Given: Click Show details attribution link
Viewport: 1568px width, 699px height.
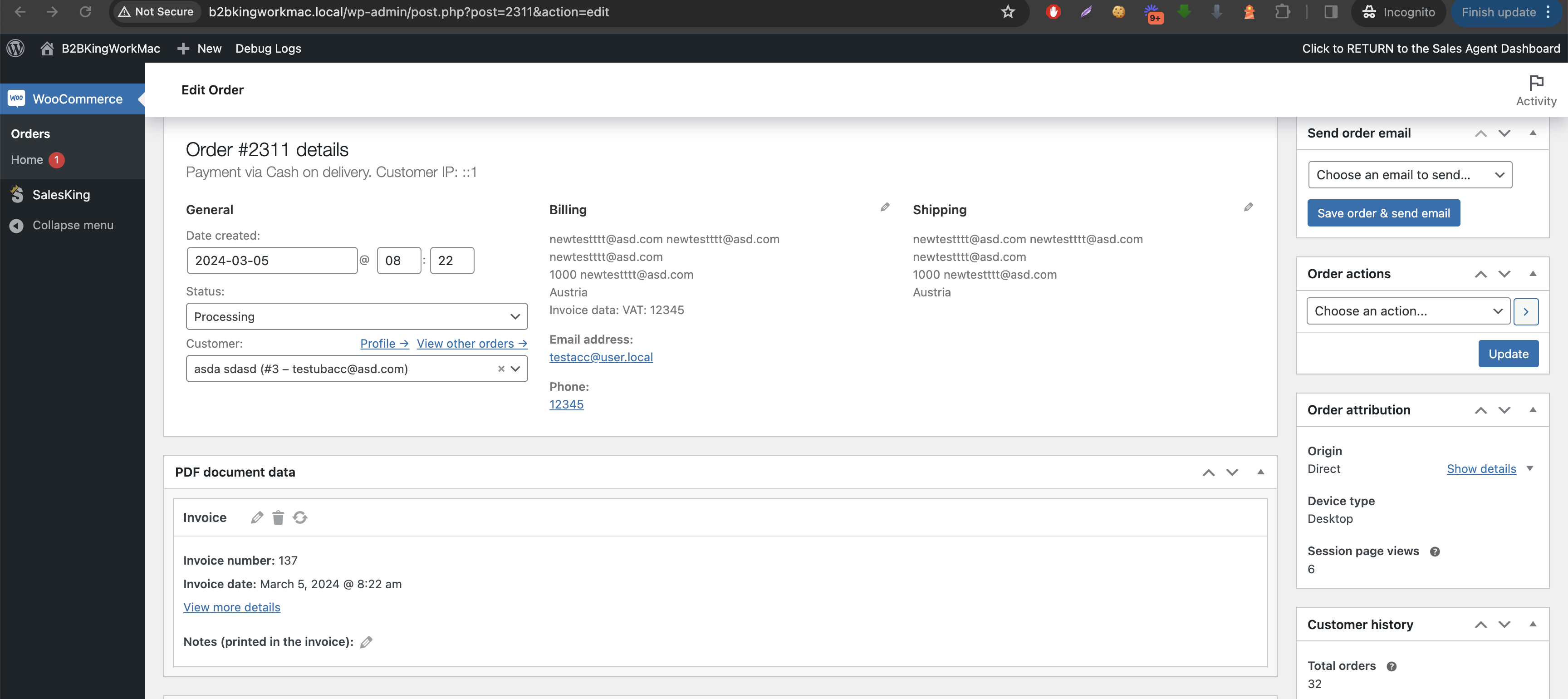Looking at the screenshot, I should [1481, 469].
